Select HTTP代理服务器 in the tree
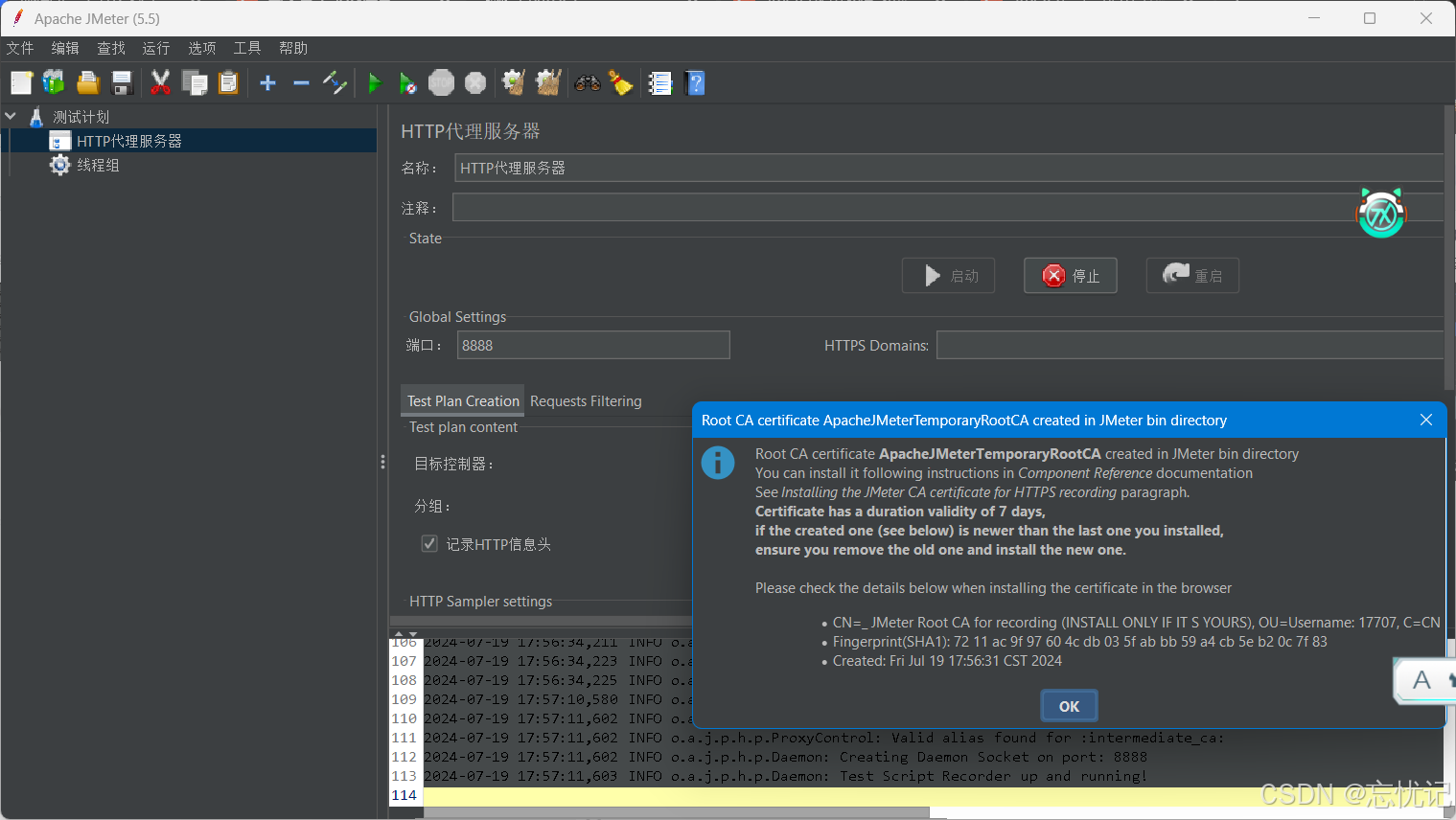Viewport: 1456px width, 820px height. click(128, 141)
